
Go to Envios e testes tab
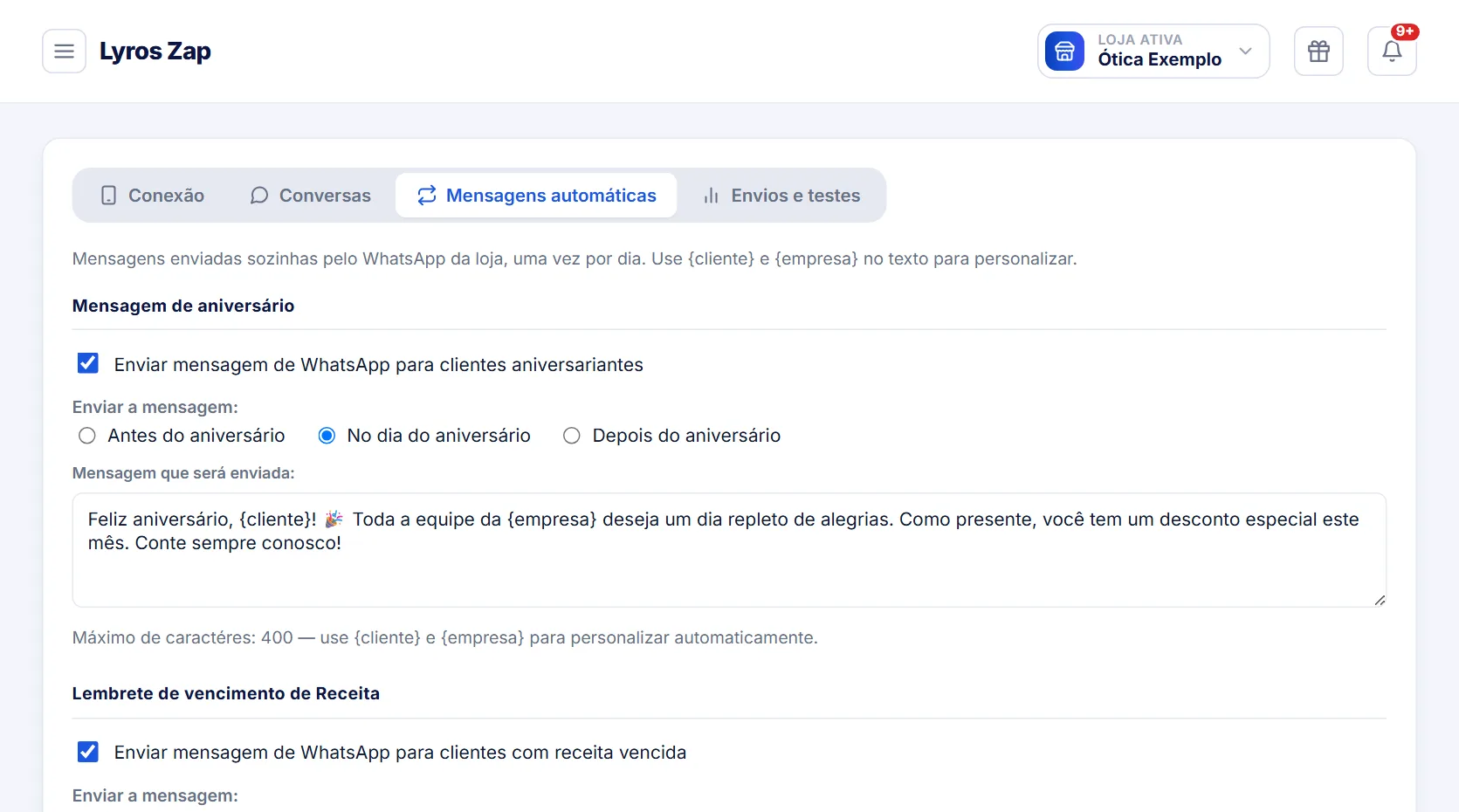[782, 196]
